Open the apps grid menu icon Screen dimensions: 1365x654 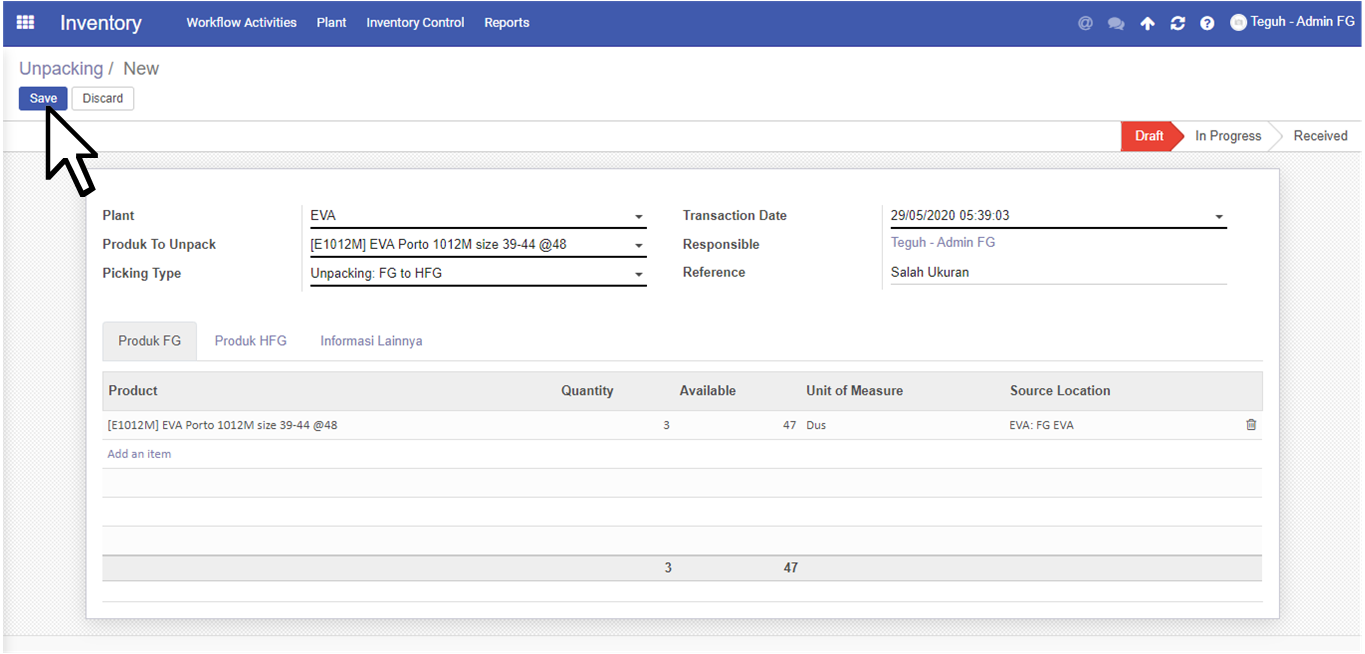pos(25,22)
